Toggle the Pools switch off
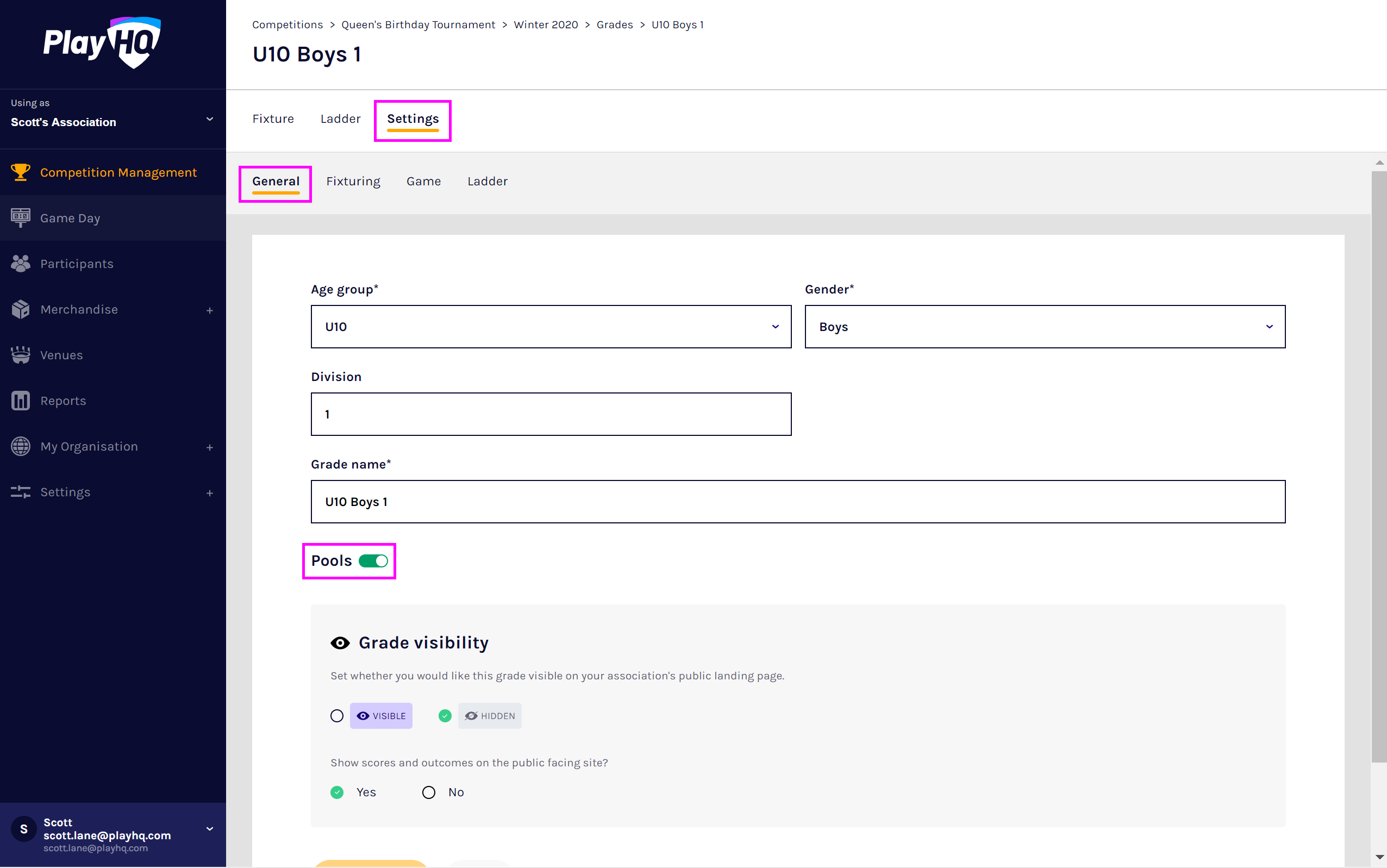Viewport: 1387px width, 868px height. tap(373, 561)
